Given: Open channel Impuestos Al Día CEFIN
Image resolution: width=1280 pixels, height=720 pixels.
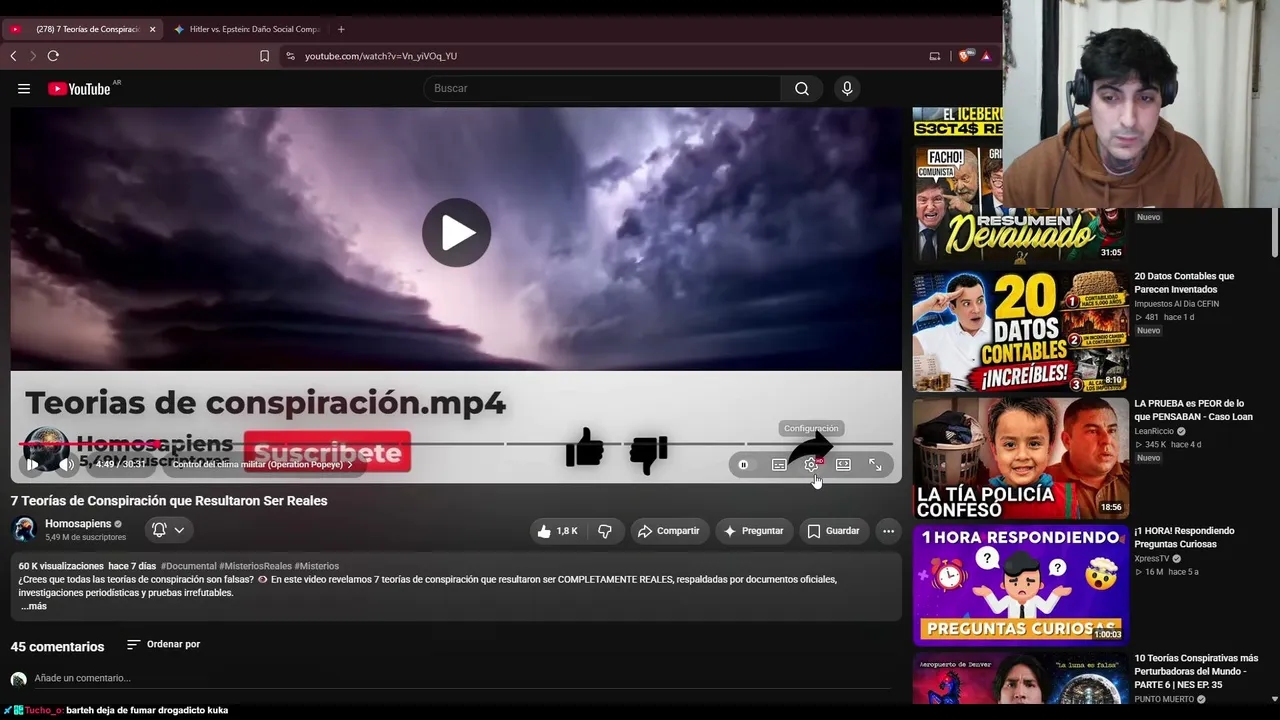Looking at the screenshot, I should click(x=1176, y=304).
